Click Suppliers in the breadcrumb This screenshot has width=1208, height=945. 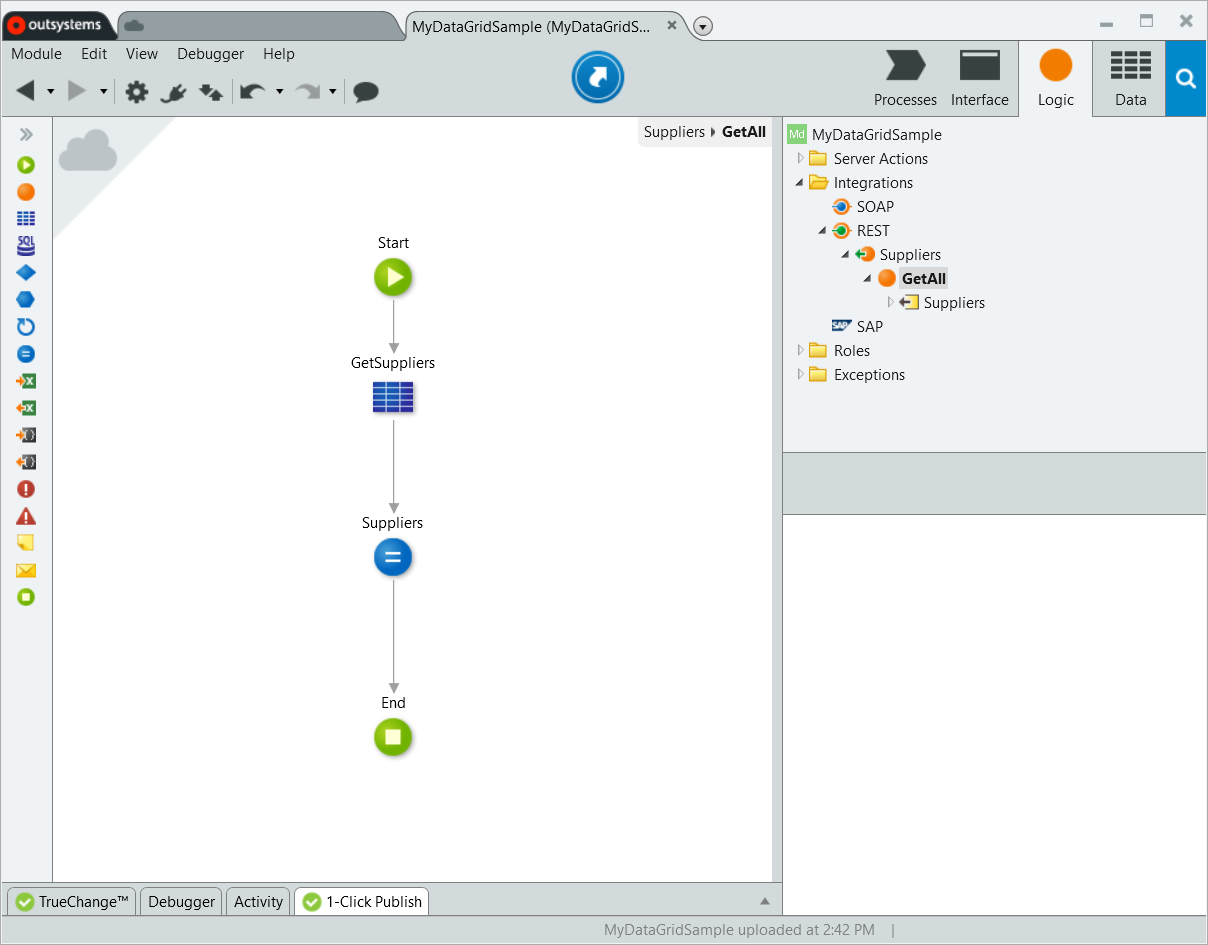(x=674, y=131)
